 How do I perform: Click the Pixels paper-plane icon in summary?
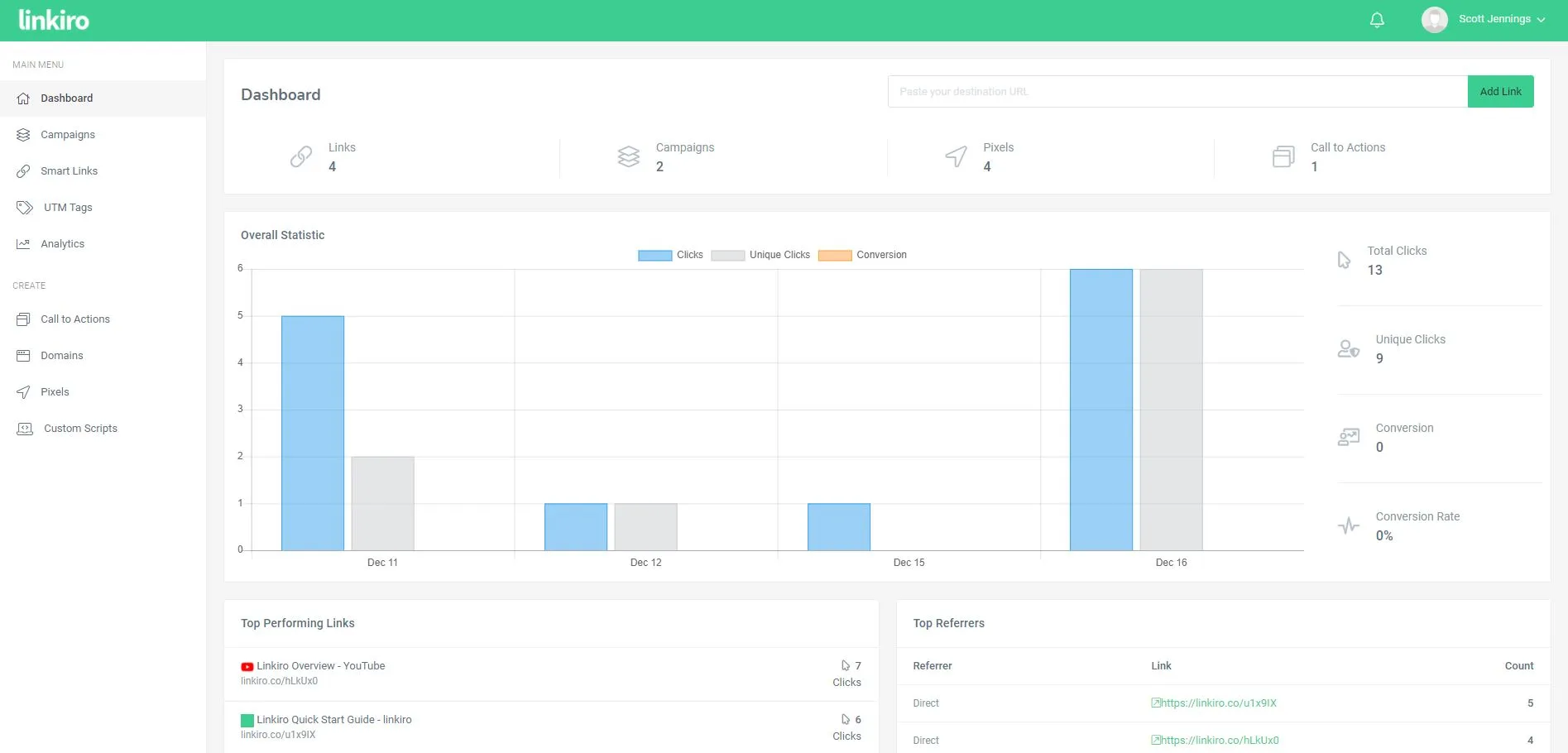(956, 156)
